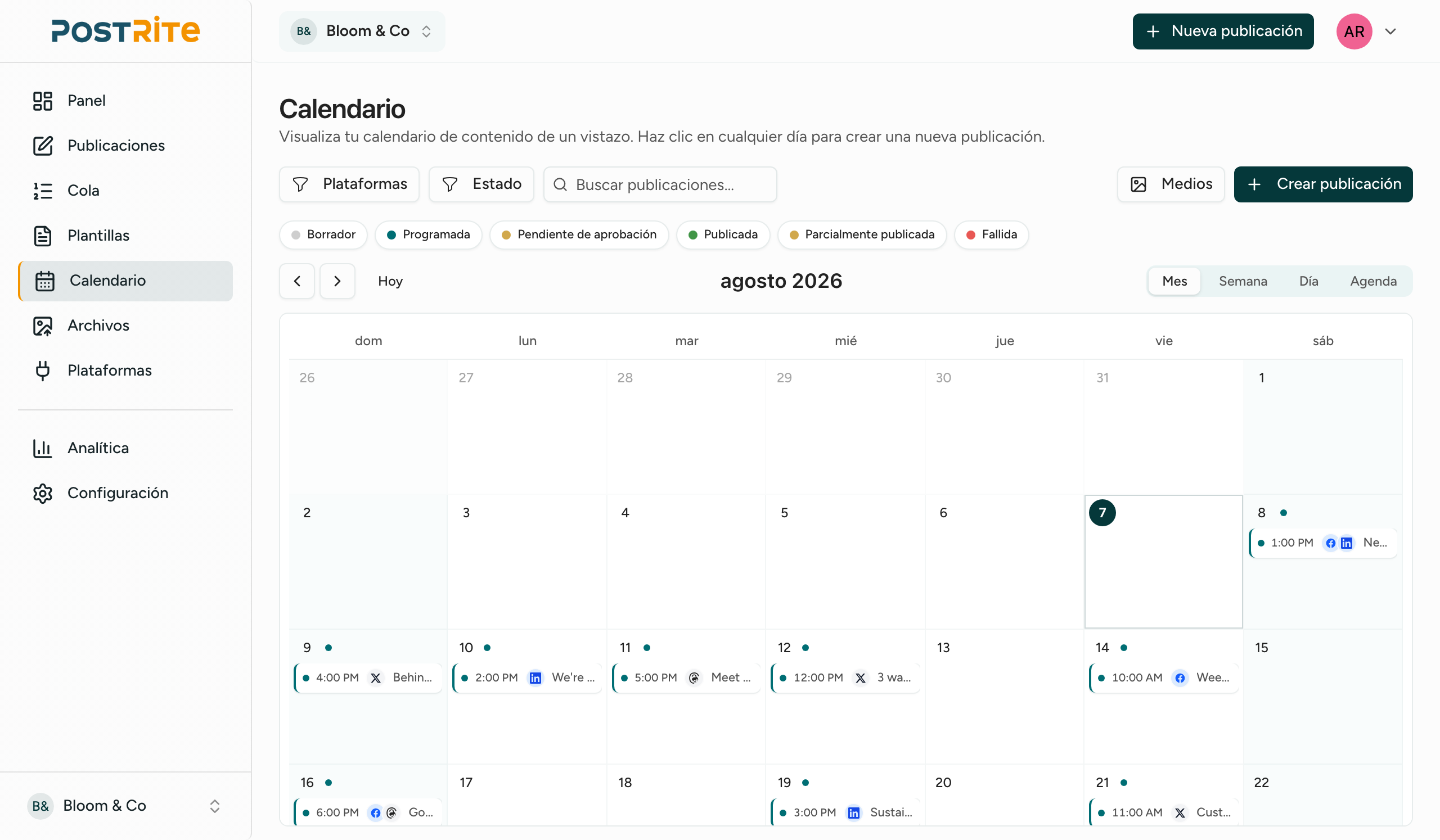1440x840 pixels.
Task: Open the Plataformas filter dropdown
Action: pyautogui.click(x=349, y=184)
